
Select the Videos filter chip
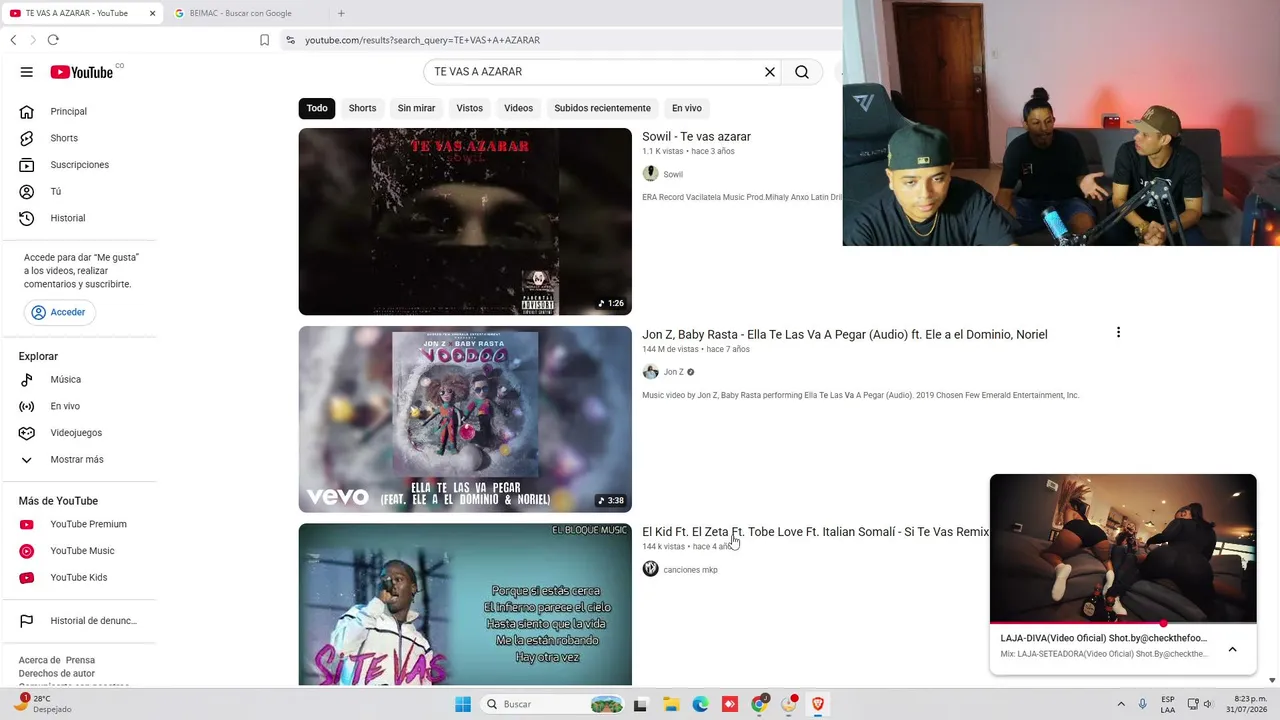[518, 108]
